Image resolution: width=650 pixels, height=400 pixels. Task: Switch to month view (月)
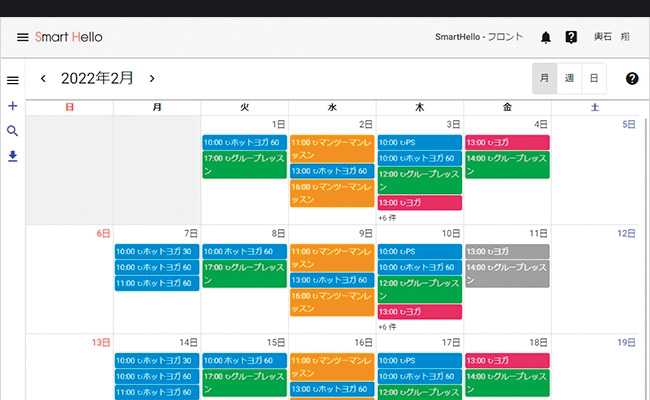[x=544, y=78]
